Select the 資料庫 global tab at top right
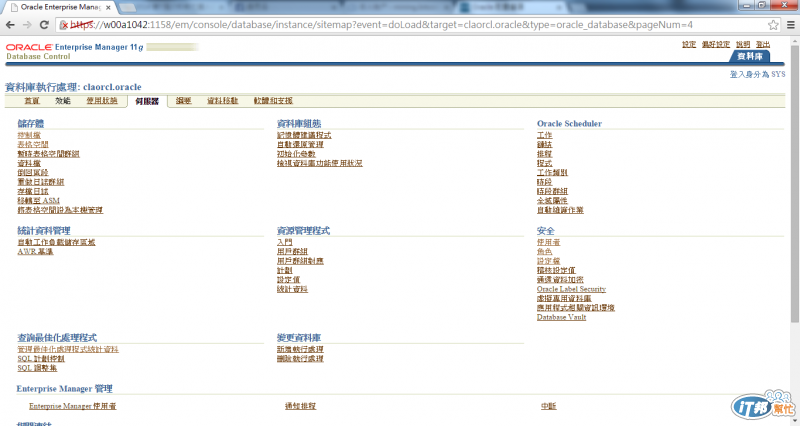The height and width of the screenshot is (426, 800). coord(749,56)
